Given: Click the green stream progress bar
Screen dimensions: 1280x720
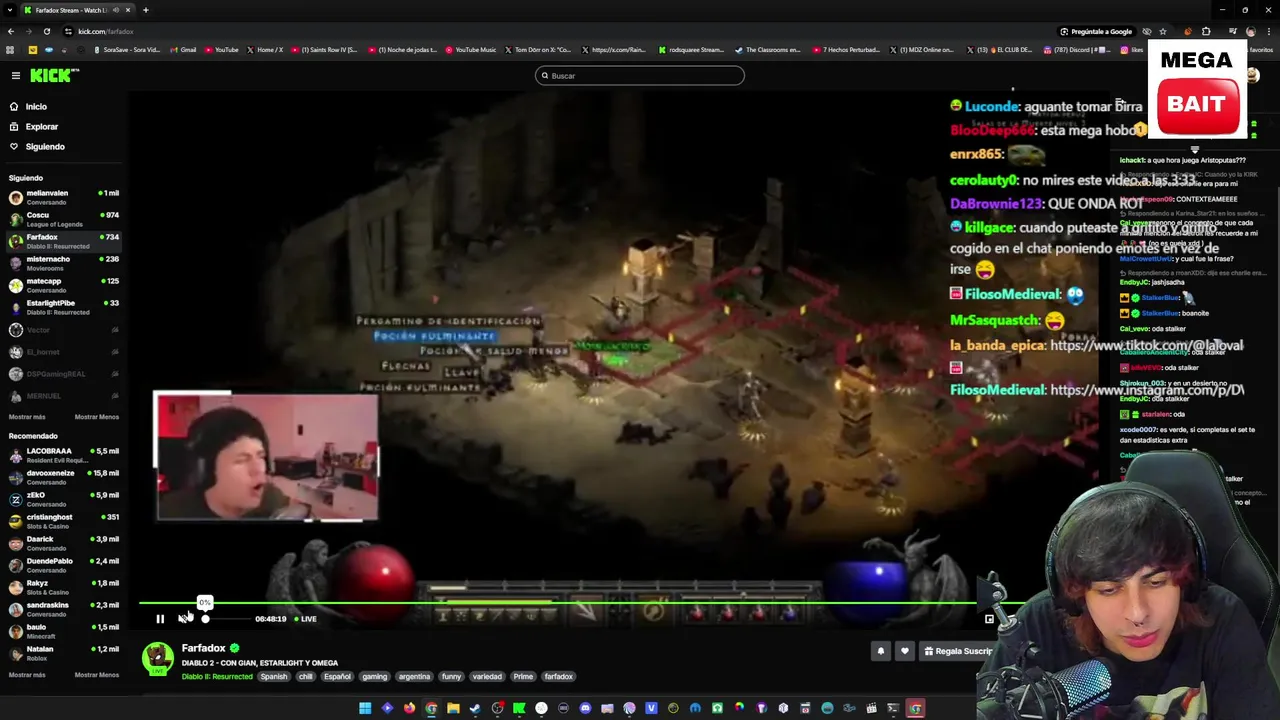Looking at the screenshot, I should [558, 603].
